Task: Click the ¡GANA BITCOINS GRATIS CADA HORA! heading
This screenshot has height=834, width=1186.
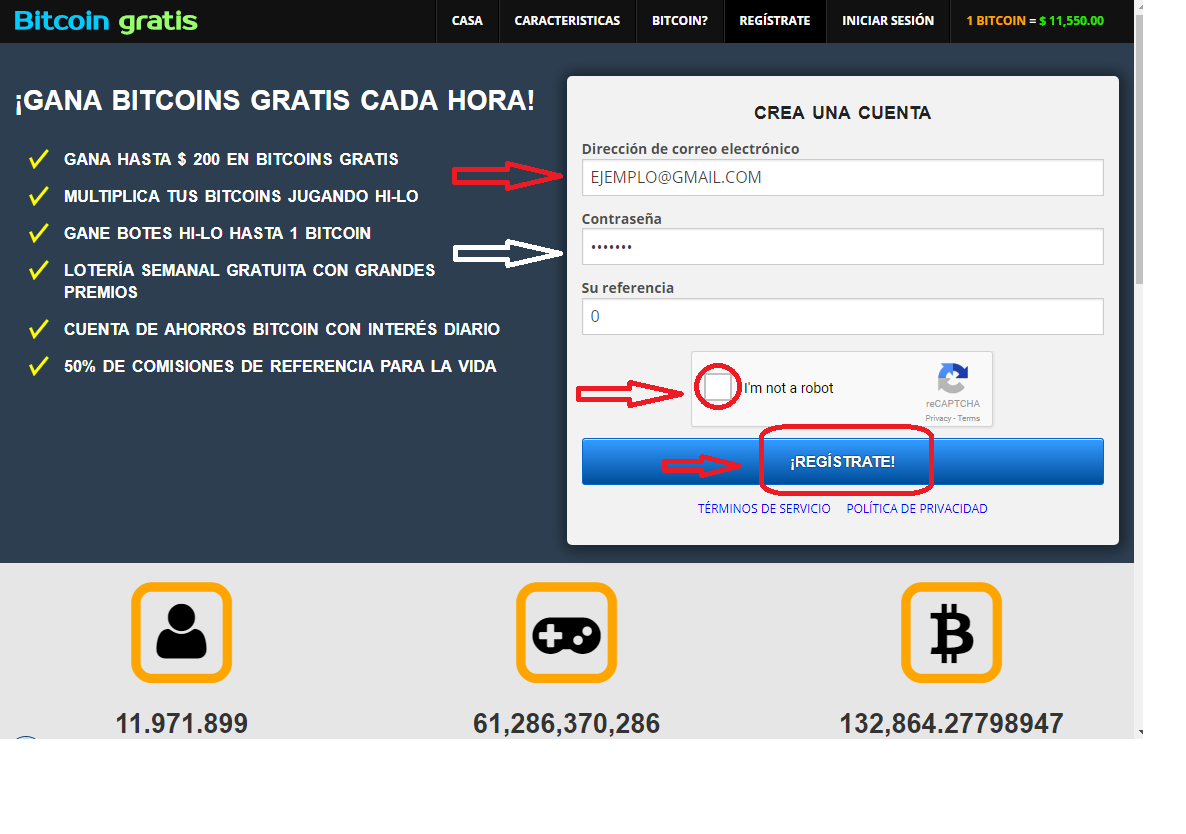Action: (x=275, y=101)
